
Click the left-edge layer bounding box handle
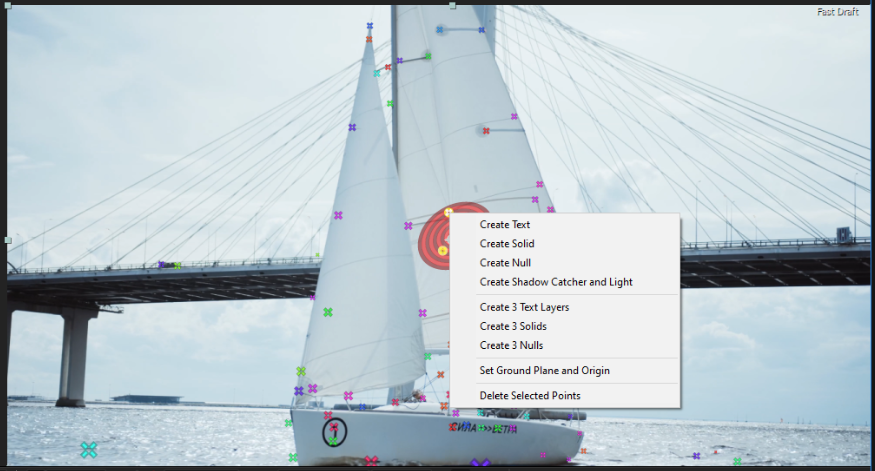(8, 240)
